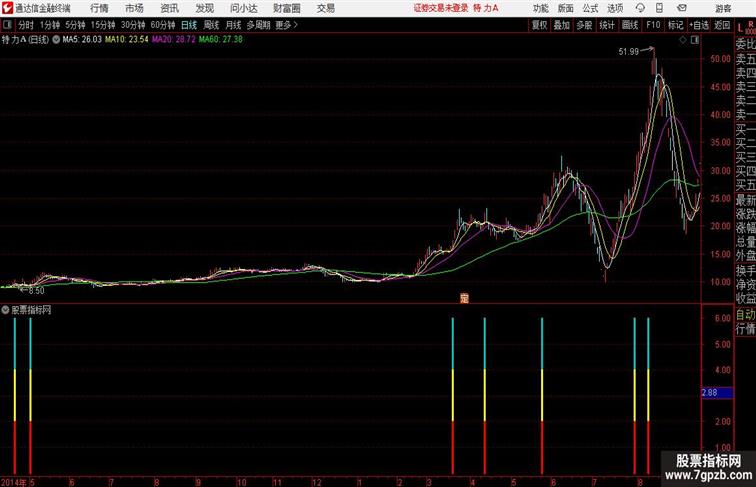The height and width of the screenshot is (487, 756).
Task: Open the mail envelope icon
Action: point(682,8)
